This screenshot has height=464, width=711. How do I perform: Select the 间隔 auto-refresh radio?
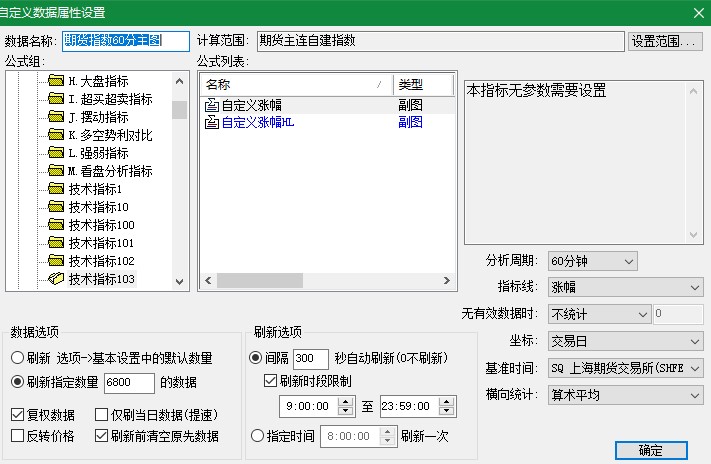click(x=256, y=358)
